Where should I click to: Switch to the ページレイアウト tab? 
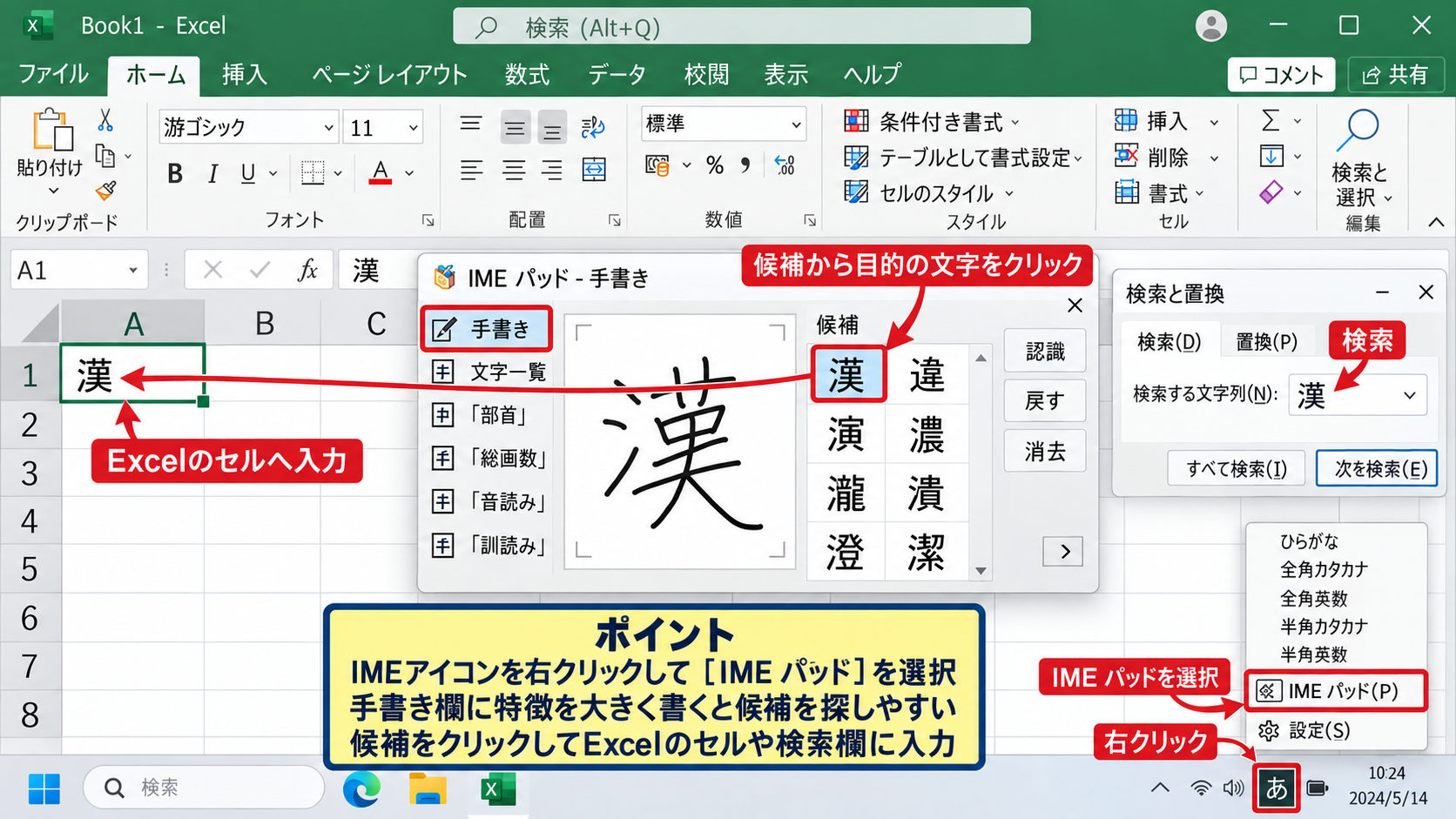tap(389, 75)
